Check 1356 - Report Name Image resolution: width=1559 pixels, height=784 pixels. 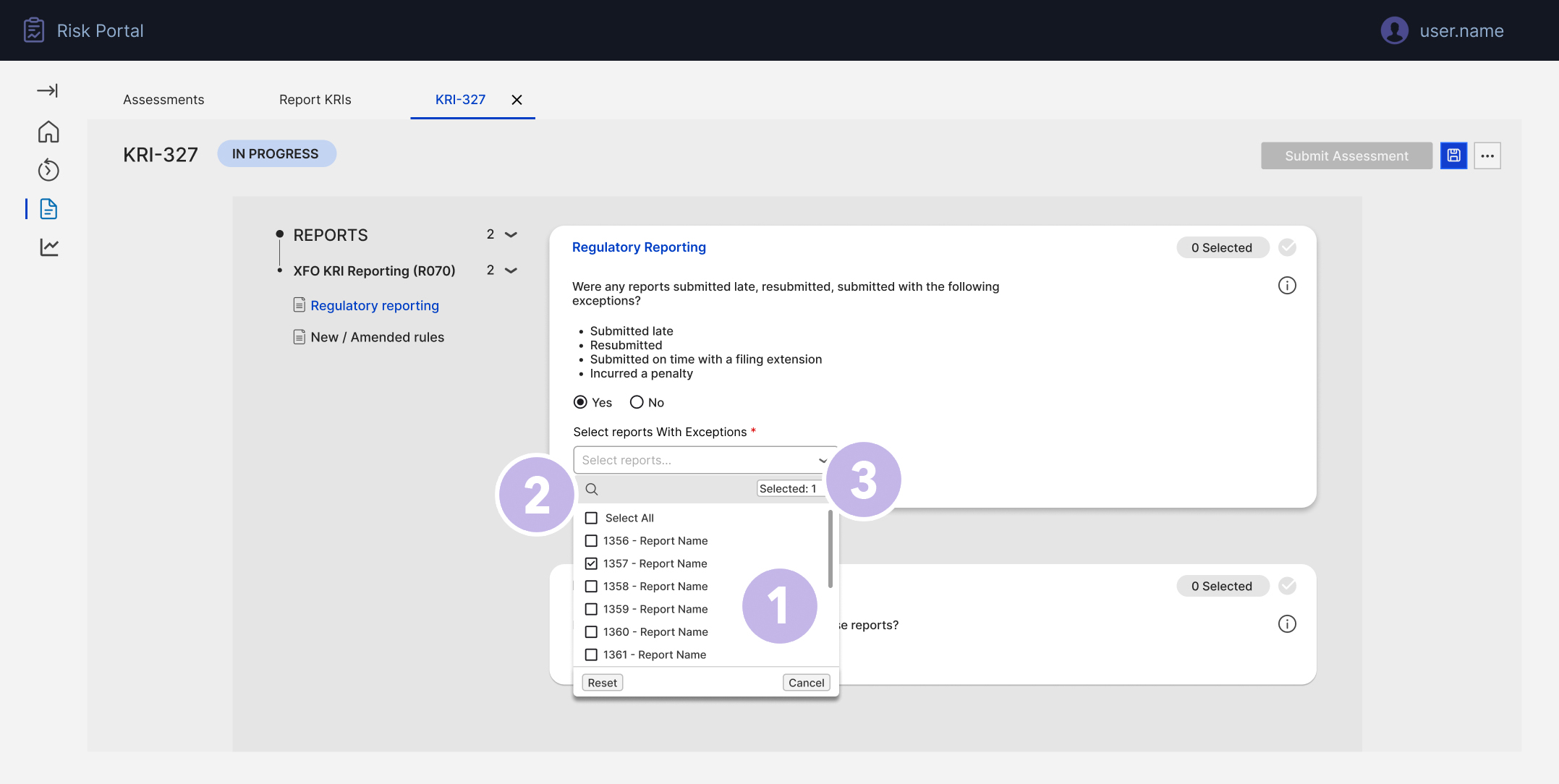click(x=591, y=541)
